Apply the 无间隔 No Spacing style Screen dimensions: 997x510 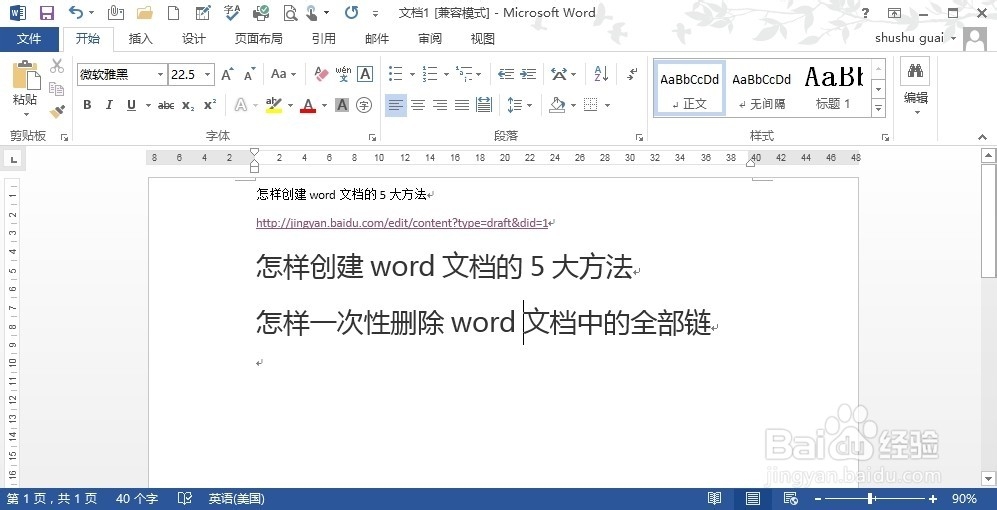(x=762, y=89)
